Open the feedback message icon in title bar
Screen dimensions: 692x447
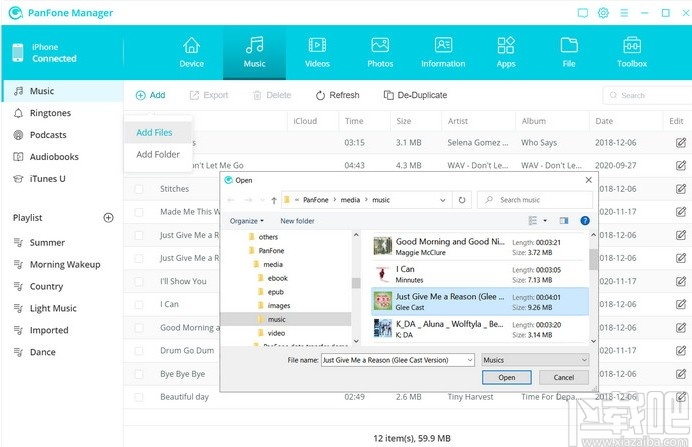(583, 13)
